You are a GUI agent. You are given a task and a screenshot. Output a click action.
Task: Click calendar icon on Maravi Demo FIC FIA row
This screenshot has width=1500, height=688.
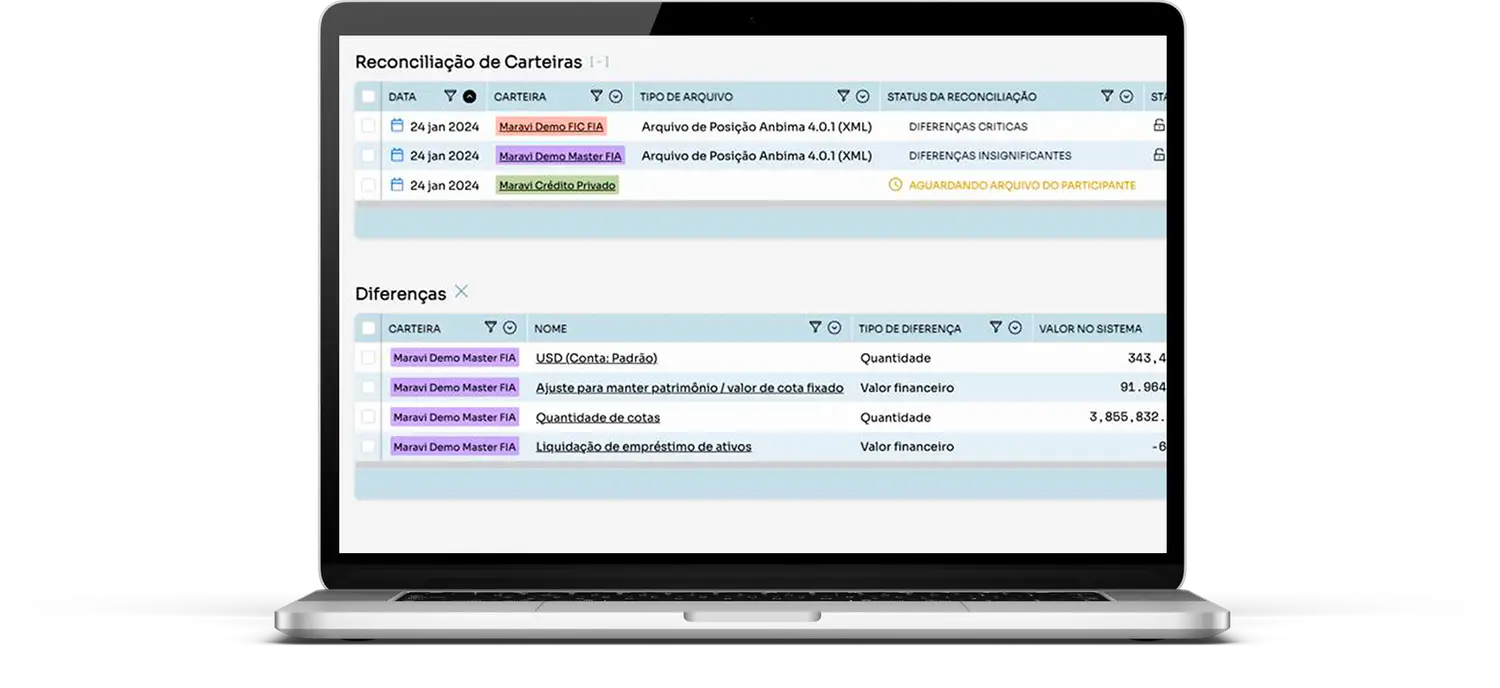click(x=397, y=126)
